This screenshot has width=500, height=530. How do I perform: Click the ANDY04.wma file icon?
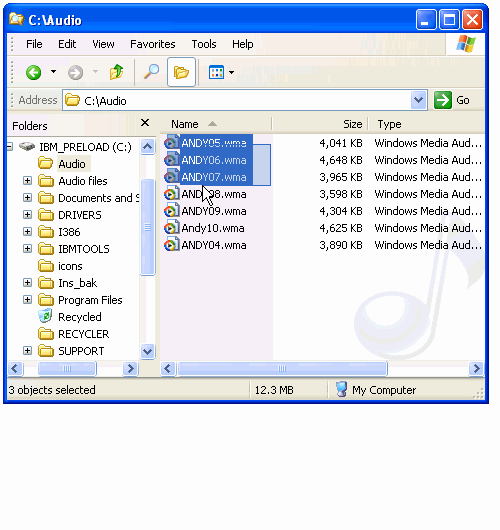tap(171, 245)
